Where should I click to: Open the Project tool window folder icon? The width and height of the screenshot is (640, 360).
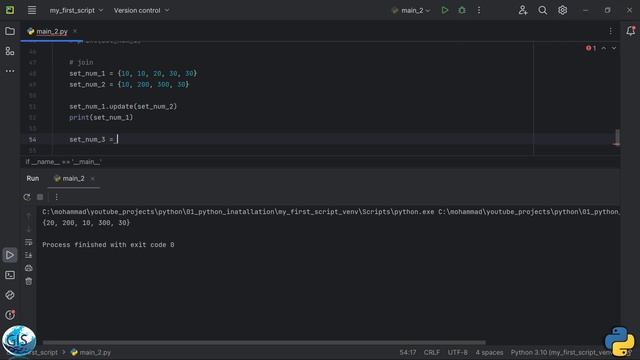tap(10, 31)
